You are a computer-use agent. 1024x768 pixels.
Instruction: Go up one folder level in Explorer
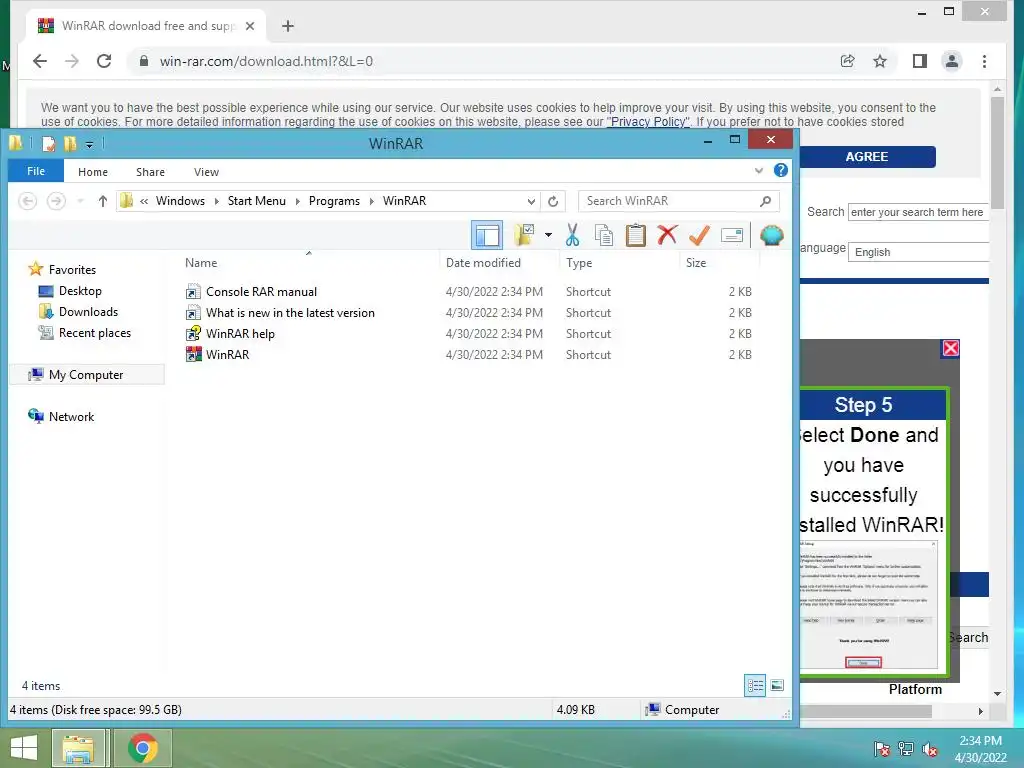[x=103, y=201]
